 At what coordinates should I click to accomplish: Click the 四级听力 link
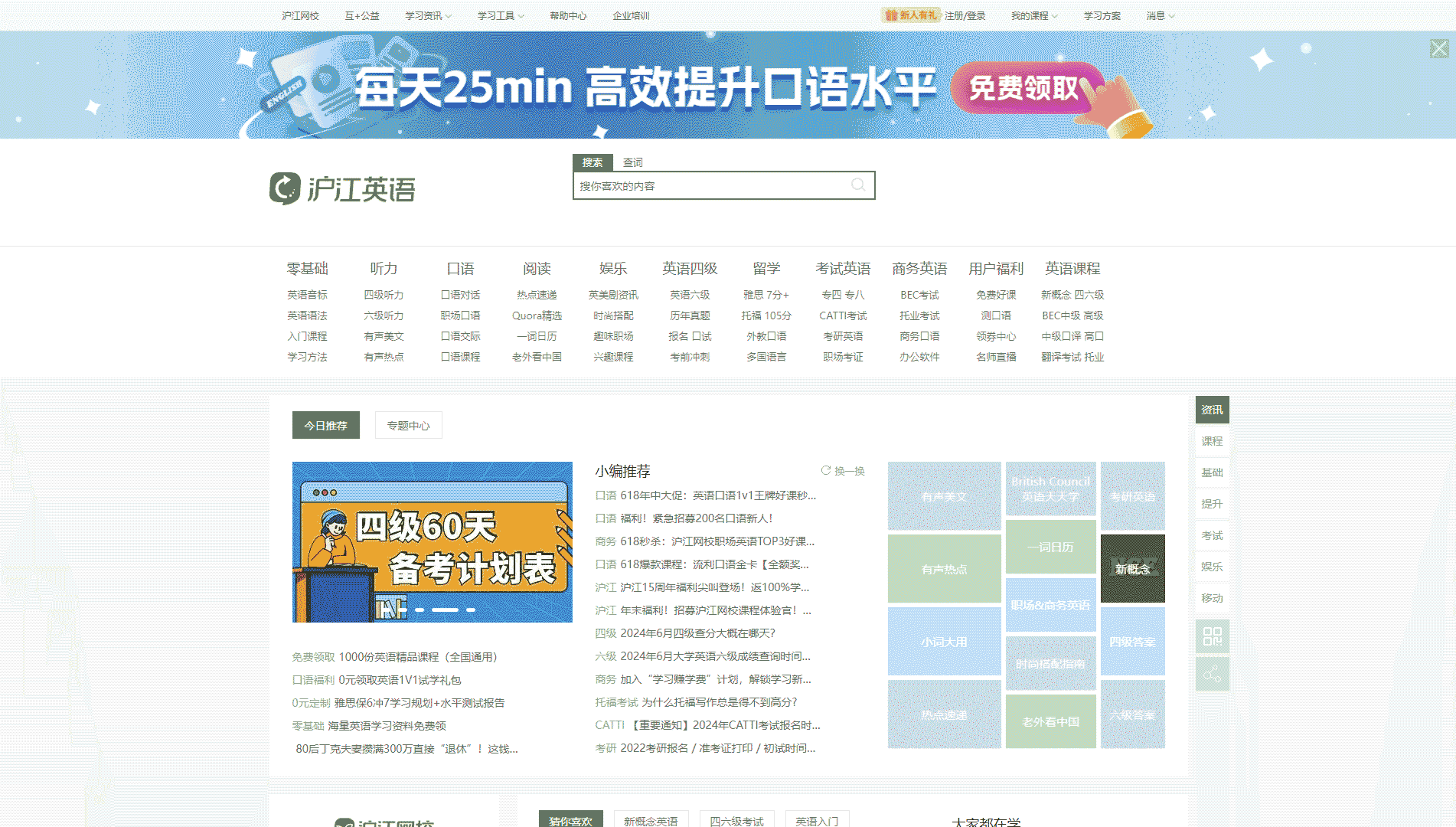(x=384, y=295)
